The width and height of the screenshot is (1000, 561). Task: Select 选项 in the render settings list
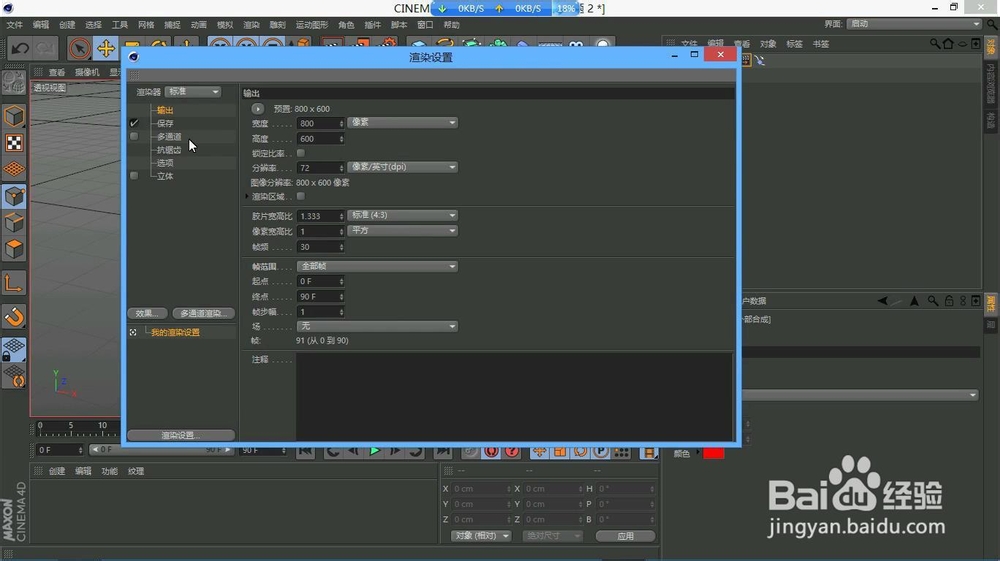(165, 163)
